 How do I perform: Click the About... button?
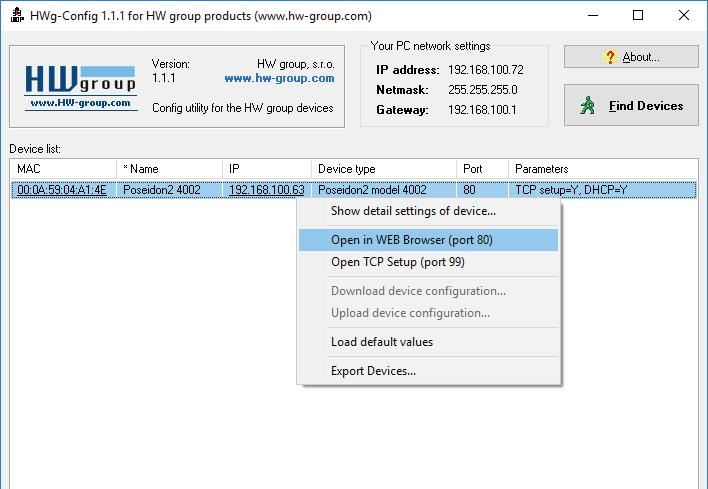[x=631, y=57]
